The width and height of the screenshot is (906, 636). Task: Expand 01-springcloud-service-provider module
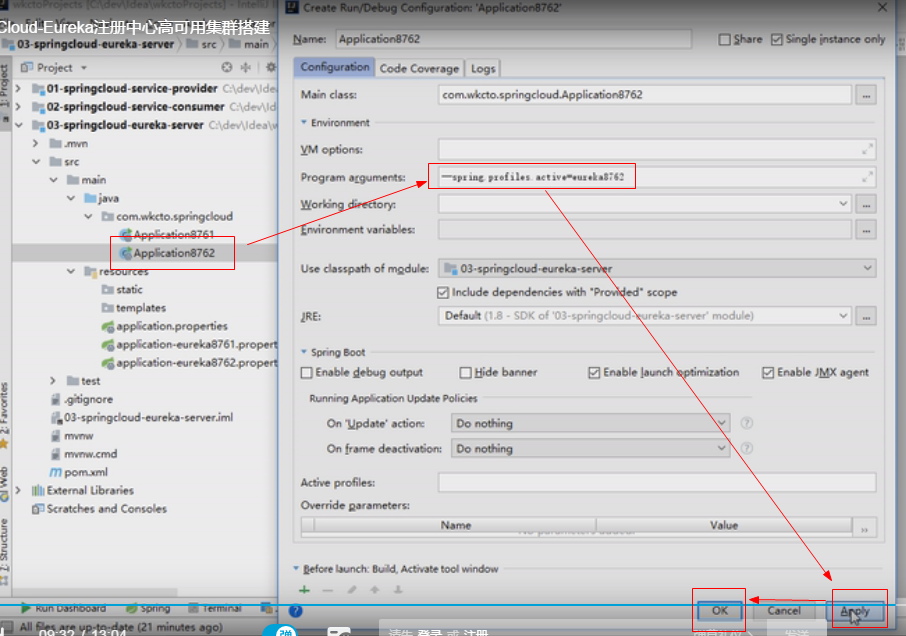pos(18,88)
